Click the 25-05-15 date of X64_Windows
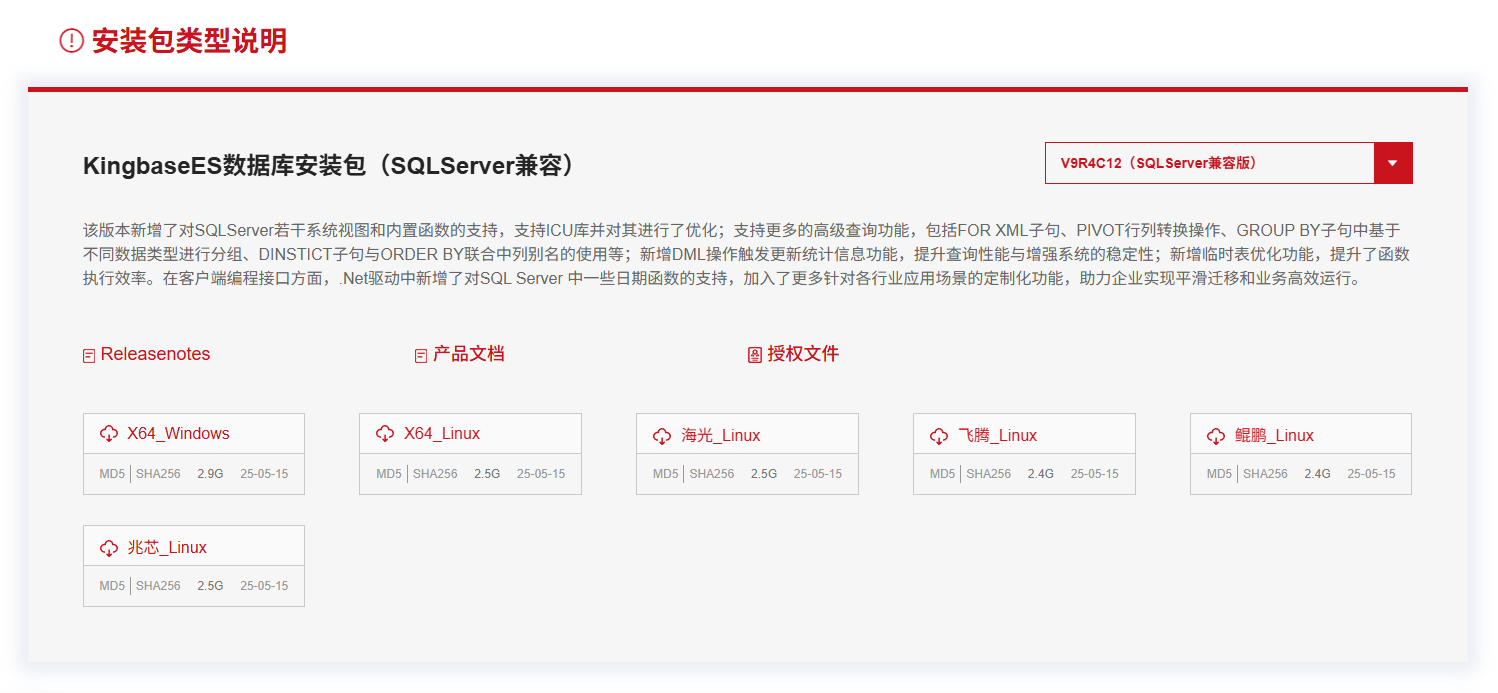 click(264, 474)
